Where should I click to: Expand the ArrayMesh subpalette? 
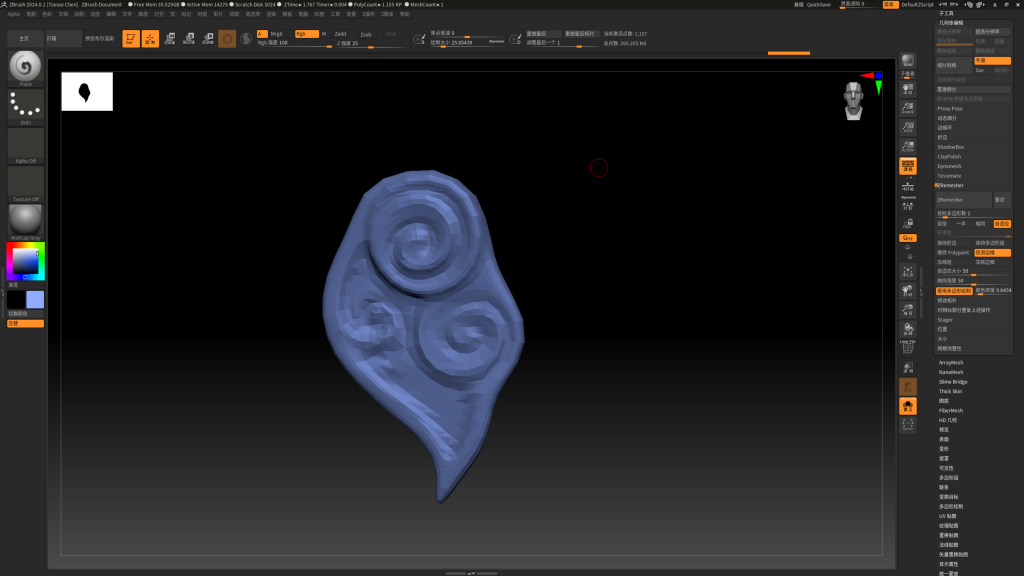click(x=951, y=363)
